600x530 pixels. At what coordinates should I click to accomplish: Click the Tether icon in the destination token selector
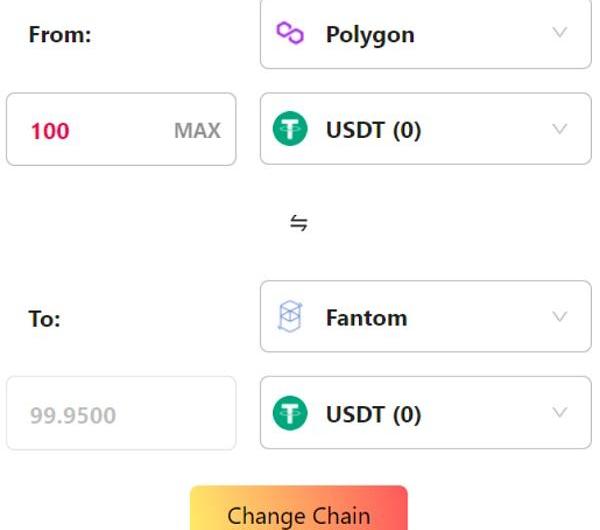[x=291, y=414]
